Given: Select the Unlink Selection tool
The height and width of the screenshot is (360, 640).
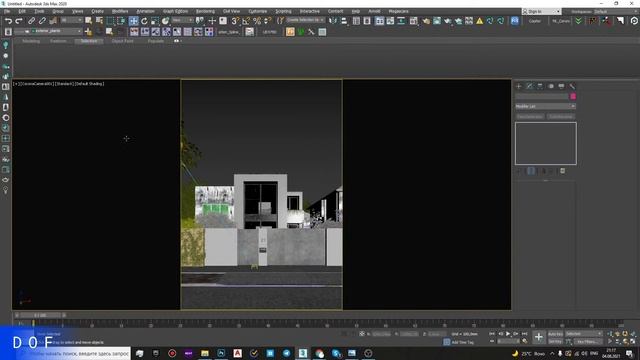Looking at the screenshot, I should click(x=42, y=21).
